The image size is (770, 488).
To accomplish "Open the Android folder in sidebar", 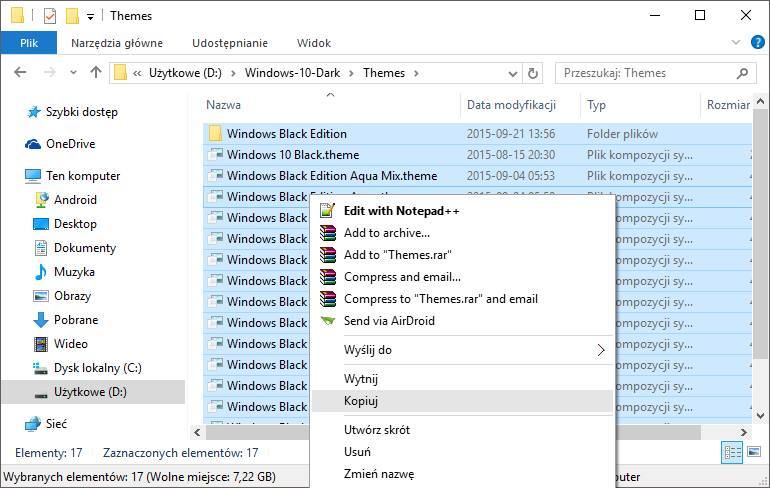I will click(75, 200).
